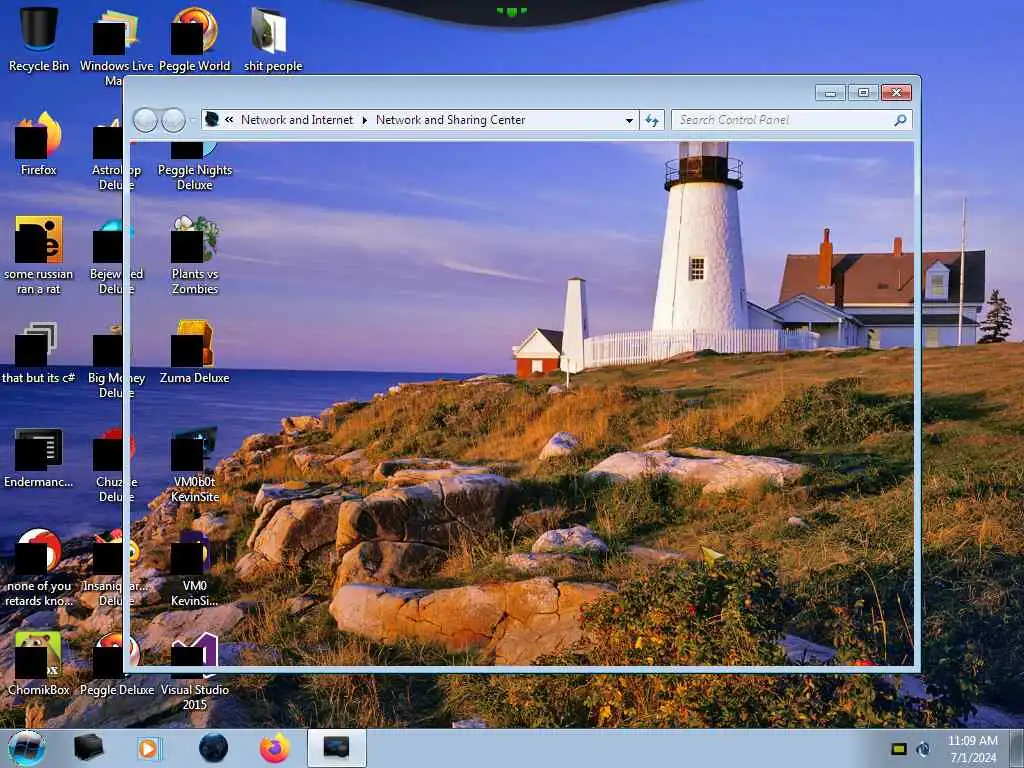The image size is (1024, 768).
Task: Select the Zuma Deluxe icon
Action: coord(195,353)
